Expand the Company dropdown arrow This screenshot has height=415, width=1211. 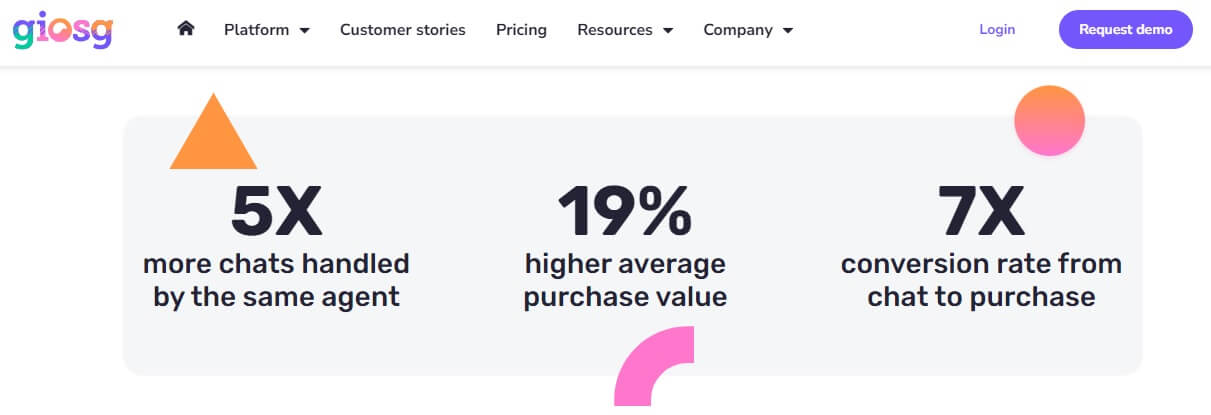tap(788, 31)
